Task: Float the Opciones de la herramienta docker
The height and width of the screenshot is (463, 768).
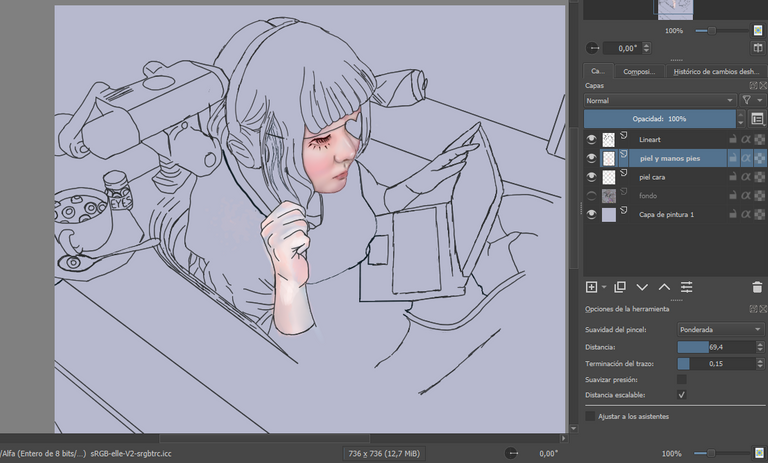Action: click(754, 309)
